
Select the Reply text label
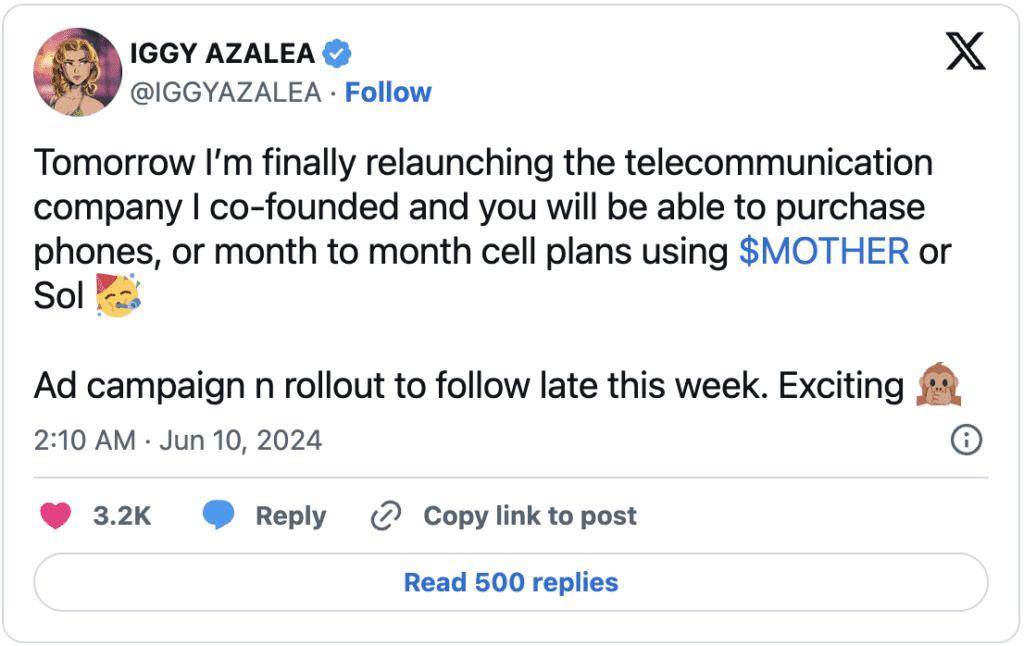tap(291, 516)
